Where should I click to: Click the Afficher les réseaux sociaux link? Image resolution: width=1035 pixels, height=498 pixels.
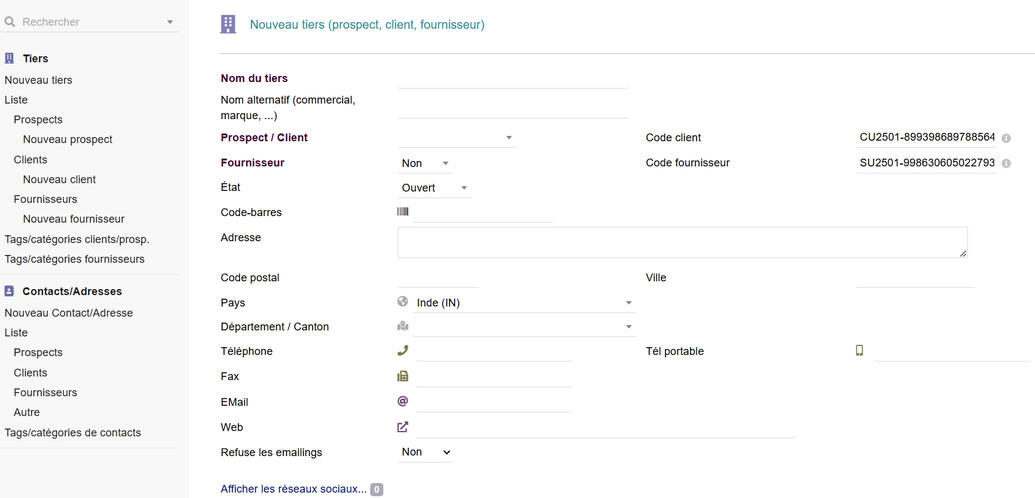tap(293, 489)
